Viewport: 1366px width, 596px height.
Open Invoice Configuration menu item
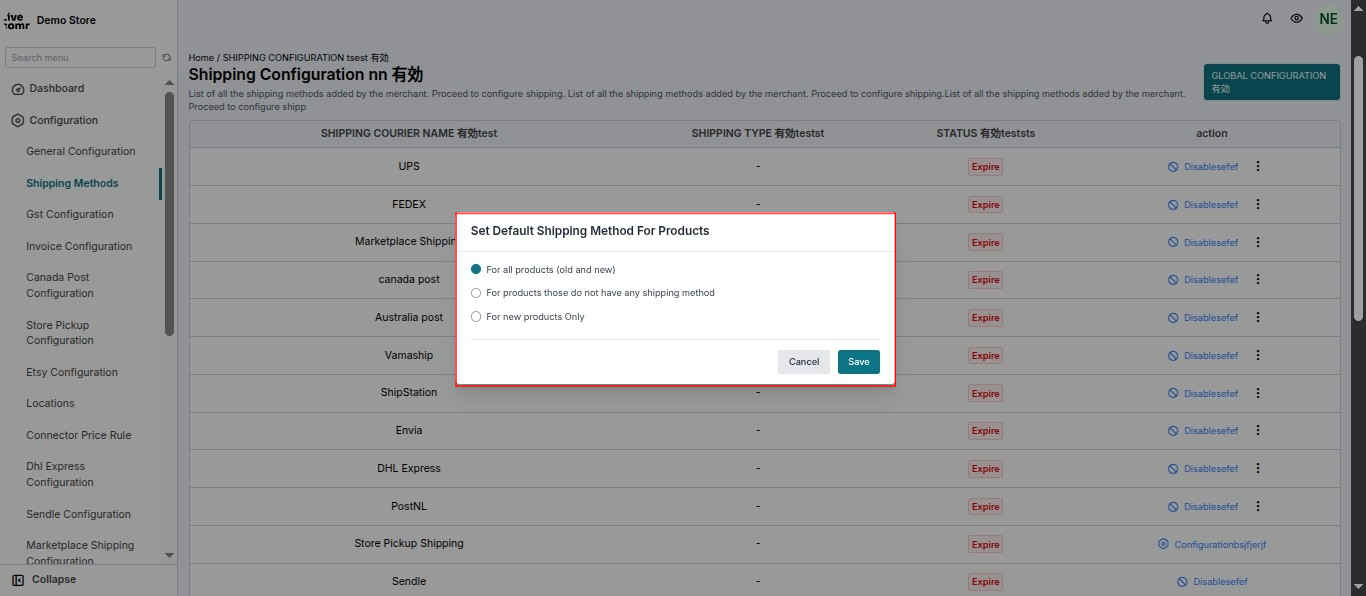pos(79,246)
